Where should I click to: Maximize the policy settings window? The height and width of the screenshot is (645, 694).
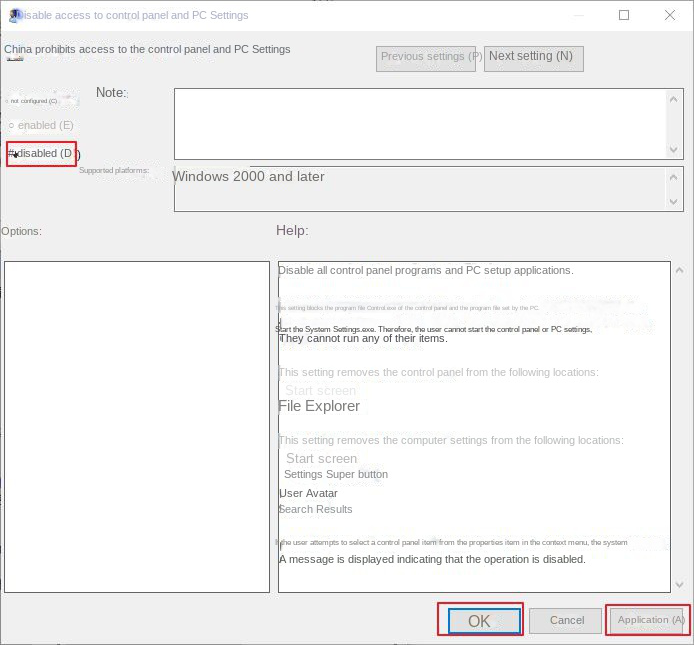624,15
